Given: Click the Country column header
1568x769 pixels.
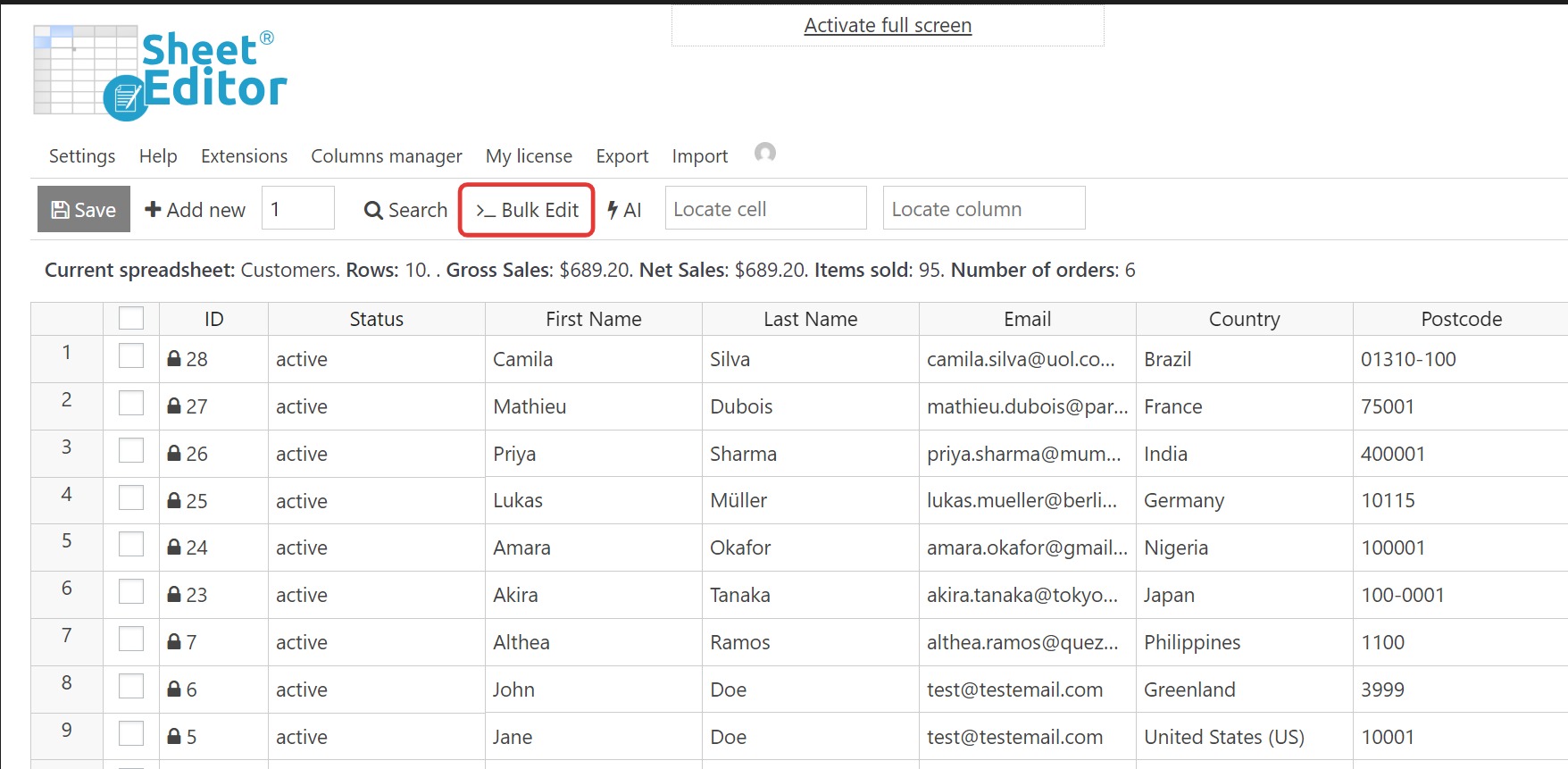Looking at the screenshot, I should (1245, 319).
